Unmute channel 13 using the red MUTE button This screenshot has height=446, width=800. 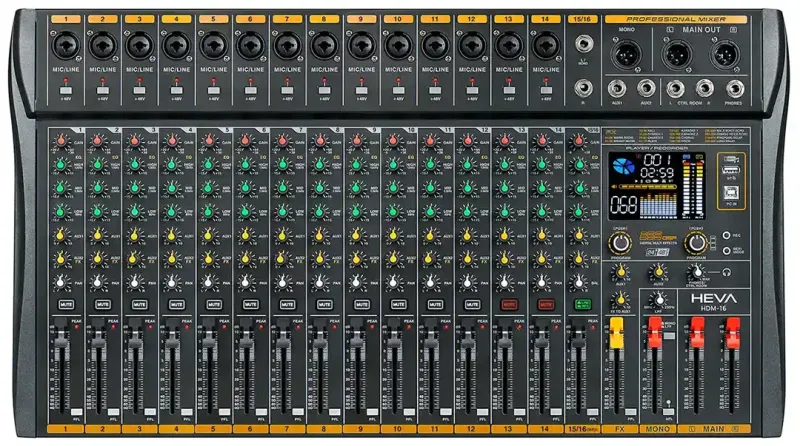click(509, 305)
